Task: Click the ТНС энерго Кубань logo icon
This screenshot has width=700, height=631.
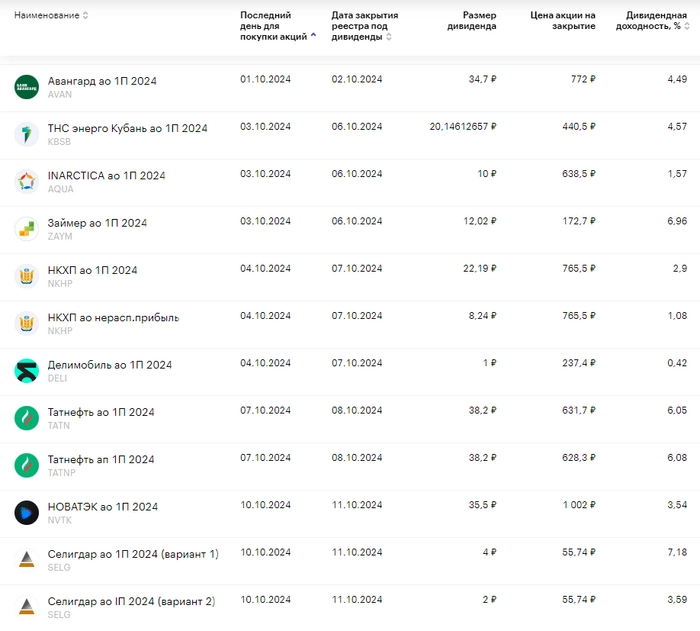Action: coord(27,134)
